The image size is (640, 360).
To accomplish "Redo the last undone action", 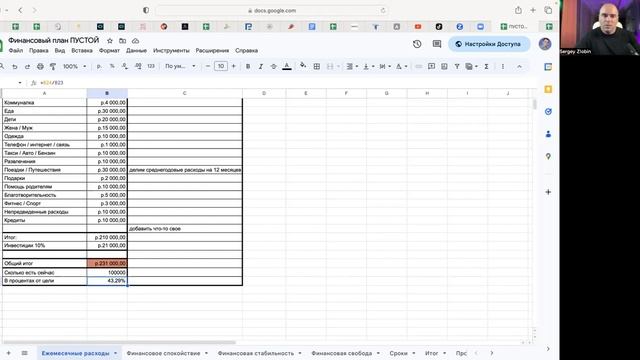I will click(27, 67).
